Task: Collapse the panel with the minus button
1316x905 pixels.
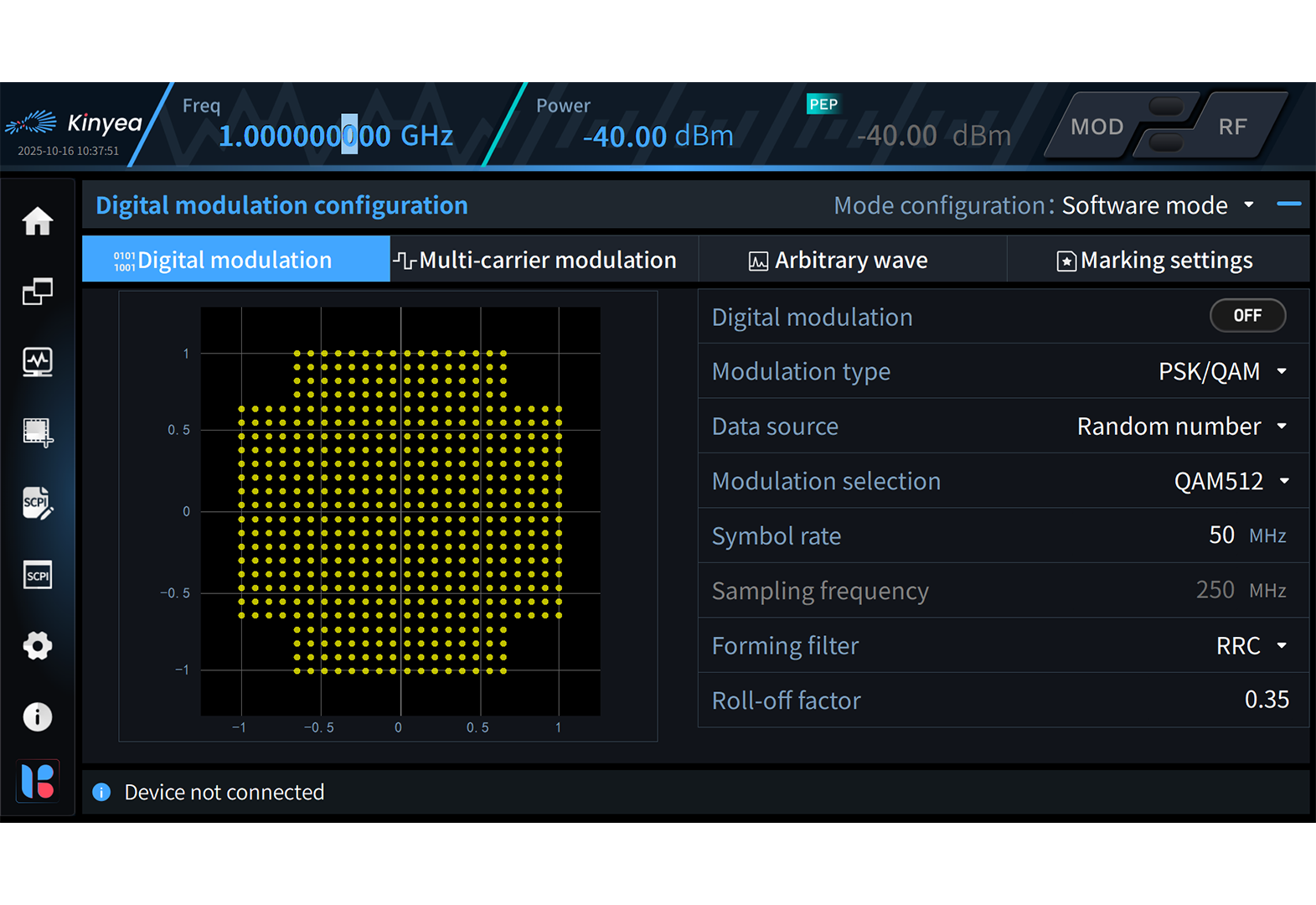Action: (x=1288, y=204)
